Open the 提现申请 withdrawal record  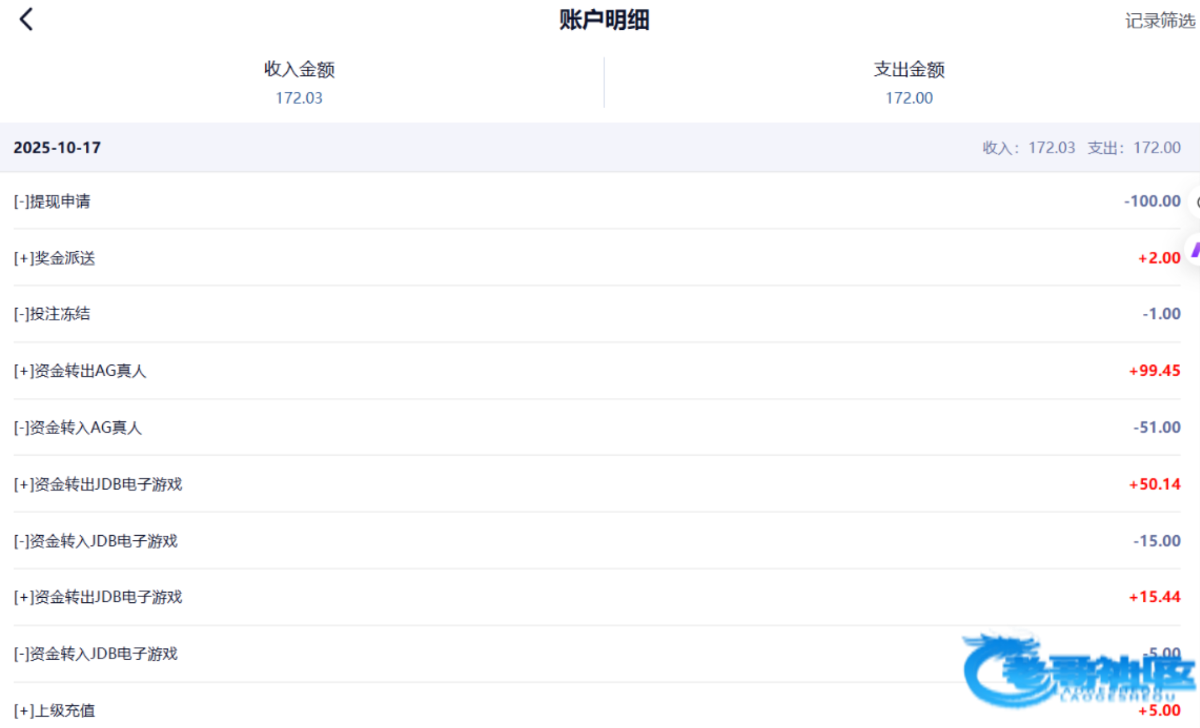[x=52, y=201]
